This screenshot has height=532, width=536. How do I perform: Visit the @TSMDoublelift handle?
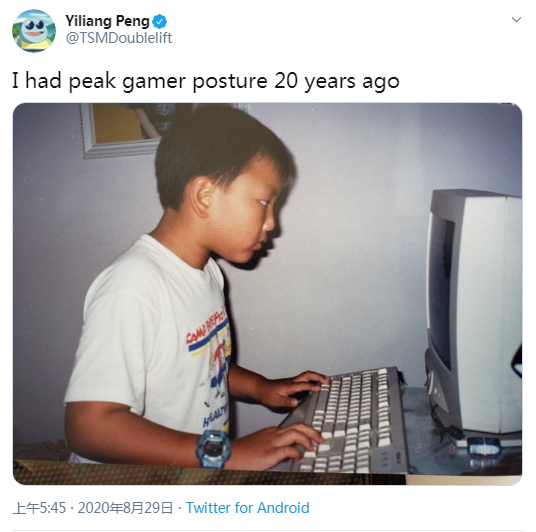pyautogui.click(x=119, y=38)
